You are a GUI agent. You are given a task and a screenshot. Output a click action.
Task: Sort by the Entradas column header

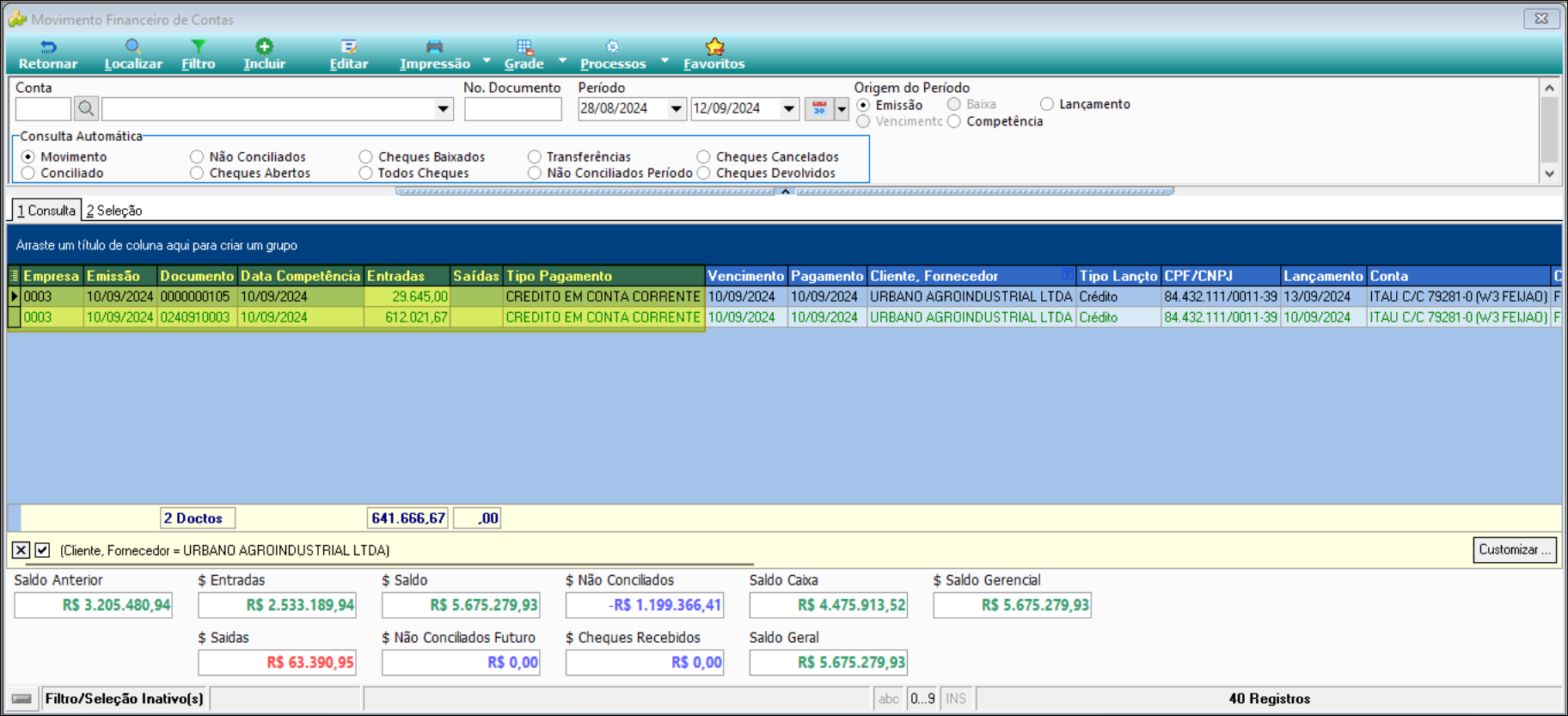tap(407, 276)
